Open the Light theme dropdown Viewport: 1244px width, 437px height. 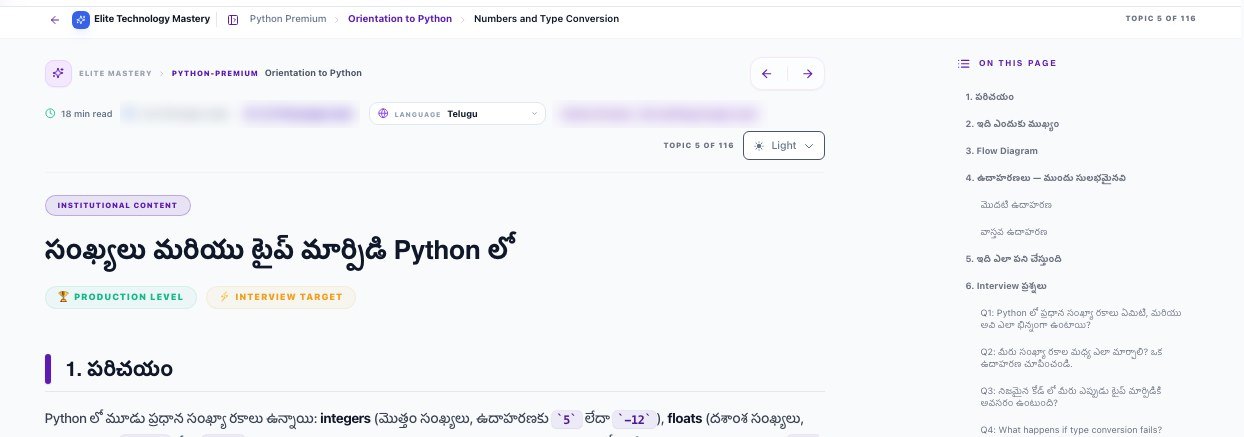coord(784,145)
